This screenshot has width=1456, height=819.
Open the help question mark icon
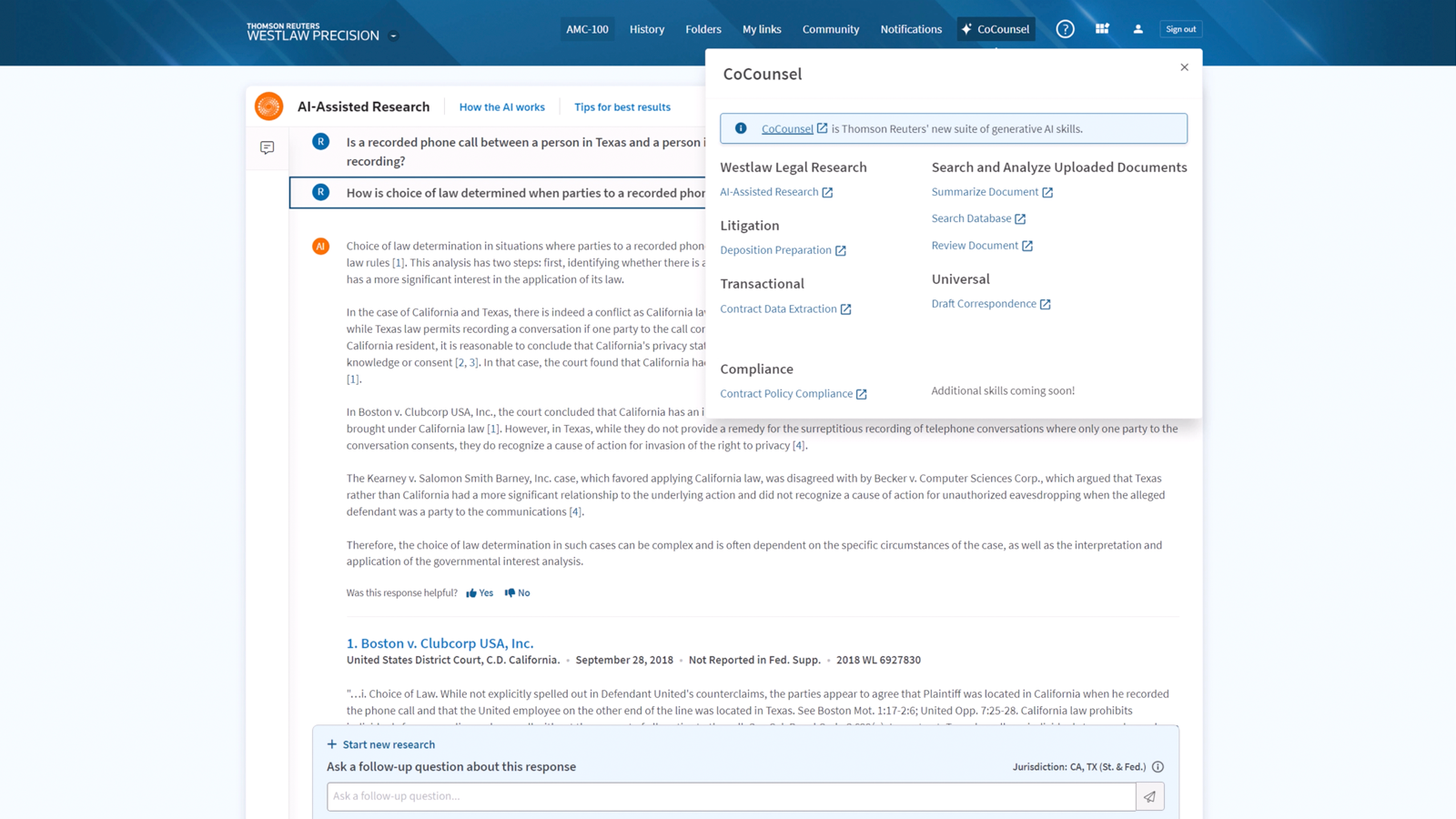(1065, 29)
